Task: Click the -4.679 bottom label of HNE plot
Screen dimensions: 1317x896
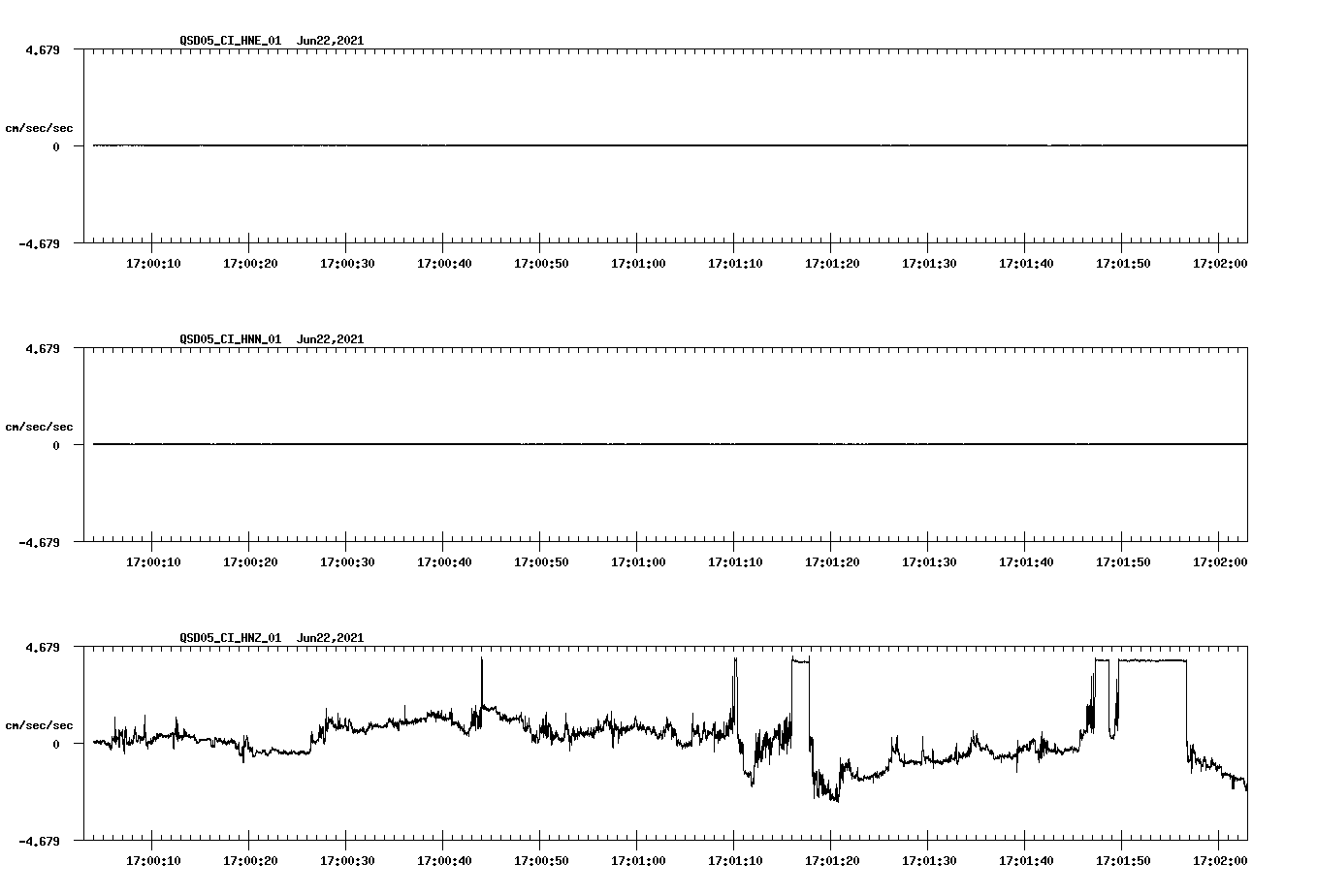Action: 39,243
